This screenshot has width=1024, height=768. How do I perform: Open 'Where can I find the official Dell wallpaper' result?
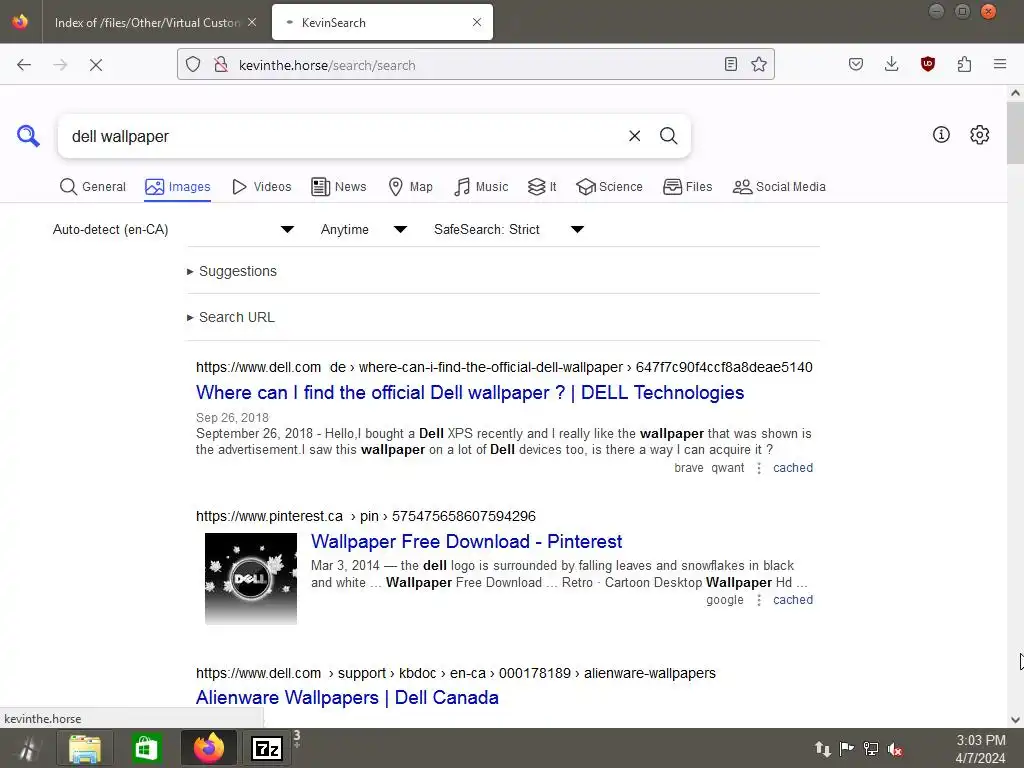(x=470, y=392)
